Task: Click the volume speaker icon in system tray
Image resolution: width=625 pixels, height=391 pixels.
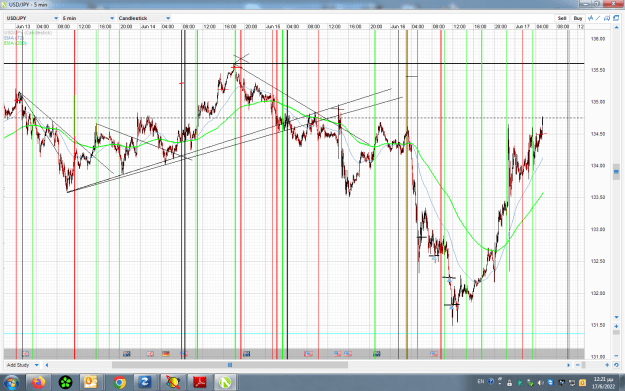Action: [x=540, y=383]
